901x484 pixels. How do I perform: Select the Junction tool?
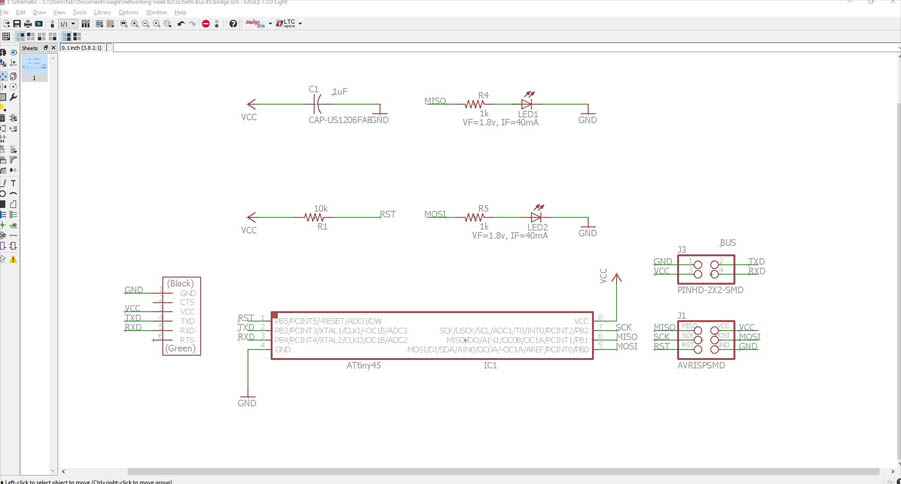click(3, 225)
